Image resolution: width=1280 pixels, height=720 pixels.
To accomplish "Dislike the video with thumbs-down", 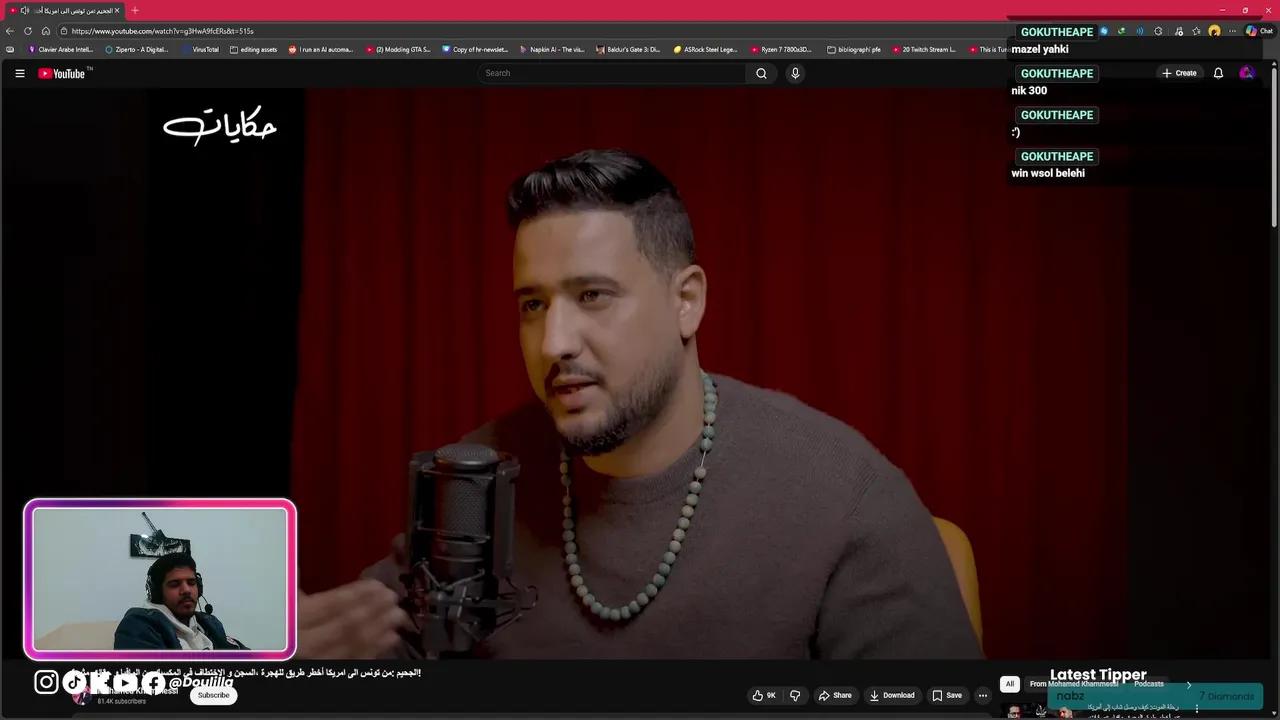I will tap(795, 695).
